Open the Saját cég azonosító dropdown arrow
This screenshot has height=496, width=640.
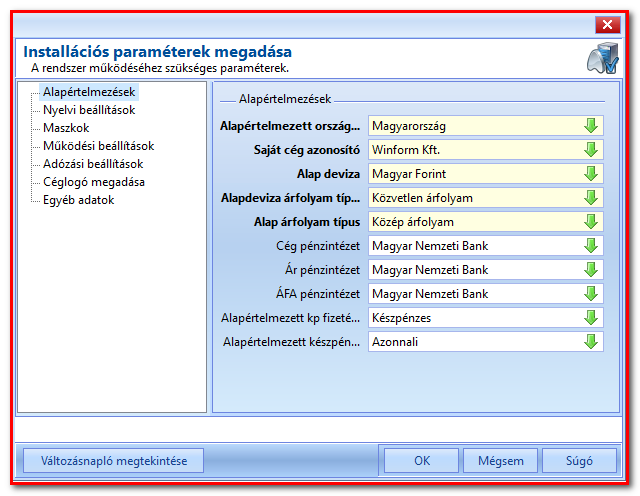click(591, 150)
